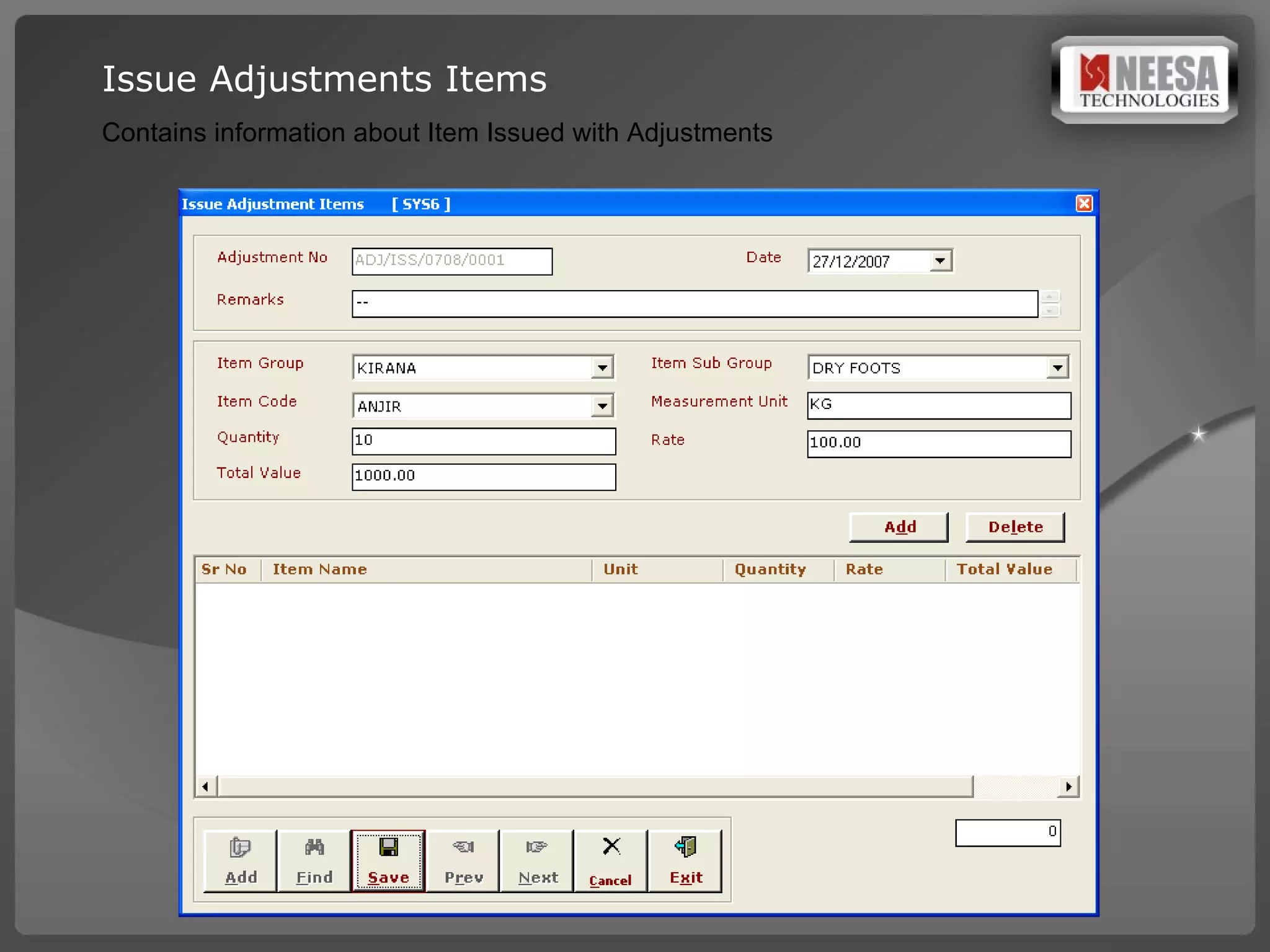Exit the form with the door icon button
Screen dimensions: 1270x952
tap(685, 860)
